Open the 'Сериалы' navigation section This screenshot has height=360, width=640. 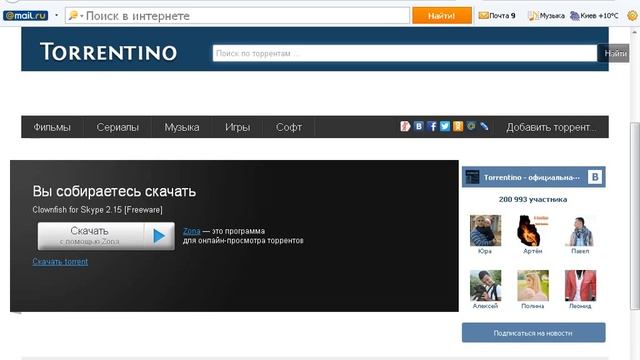click(x=118, y=127)
